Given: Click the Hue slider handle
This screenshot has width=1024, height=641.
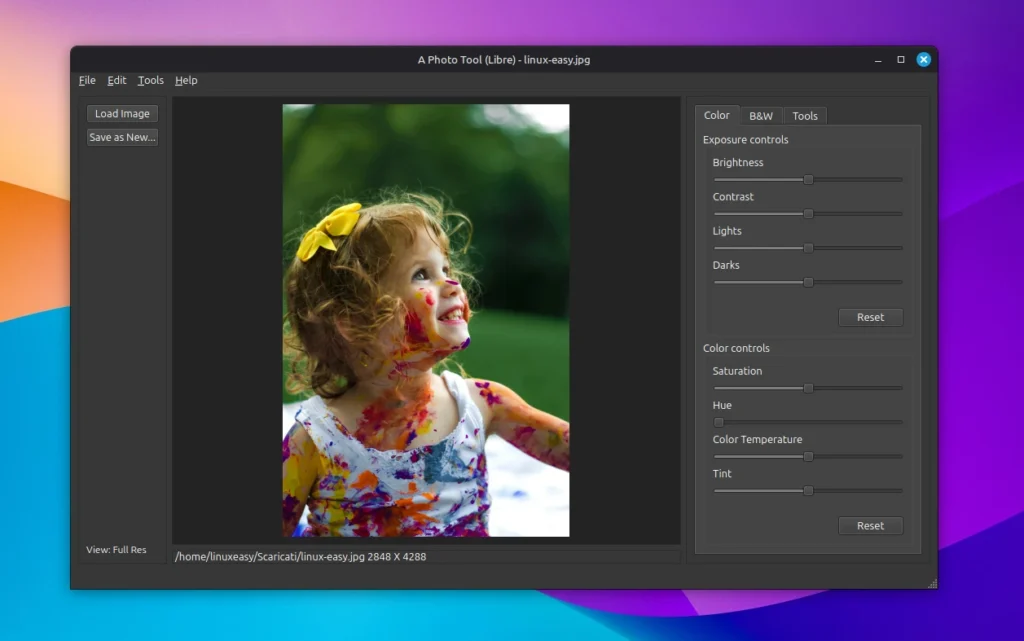Looking at the screenshot, I should 717,421.
